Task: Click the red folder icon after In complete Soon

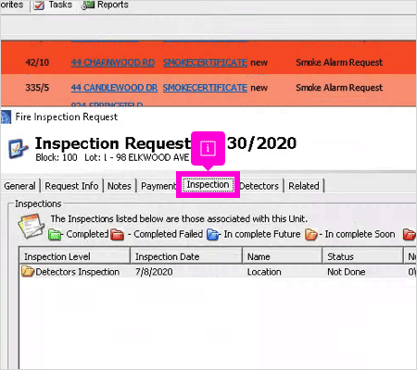Action: coord(409,235)
